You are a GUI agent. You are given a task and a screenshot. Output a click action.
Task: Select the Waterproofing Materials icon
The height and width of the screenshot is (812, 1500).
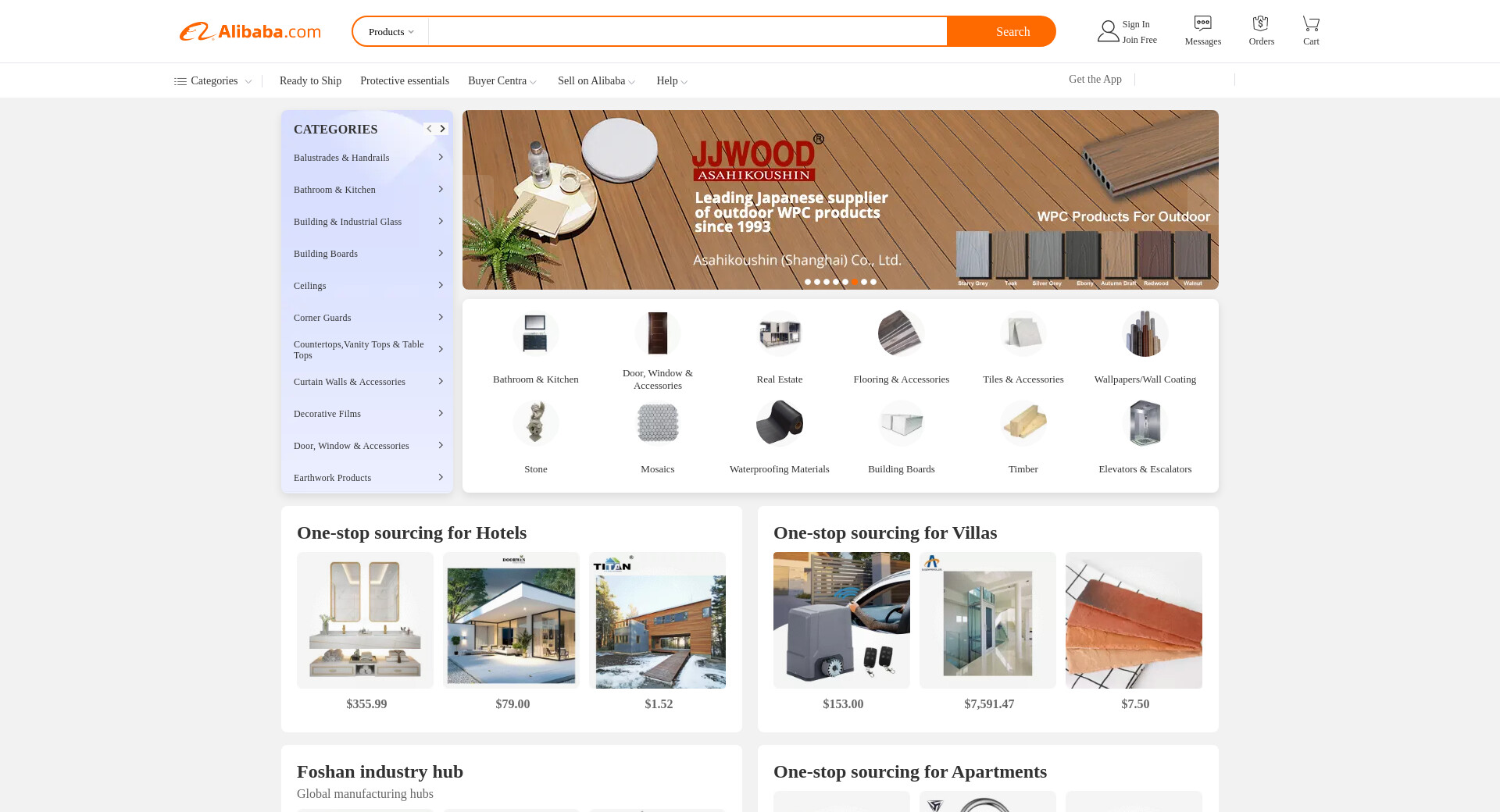click(780, 423)
